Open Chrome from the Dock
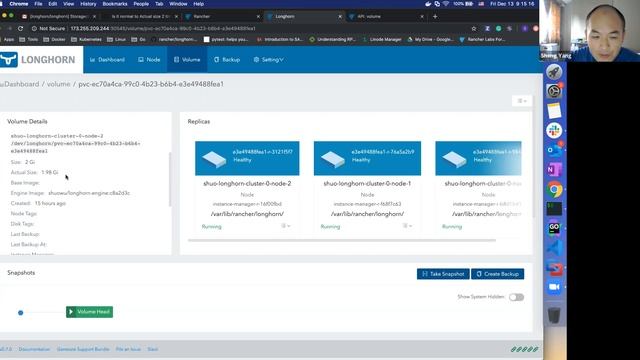The image size is (640, 360). coord(554,190)
